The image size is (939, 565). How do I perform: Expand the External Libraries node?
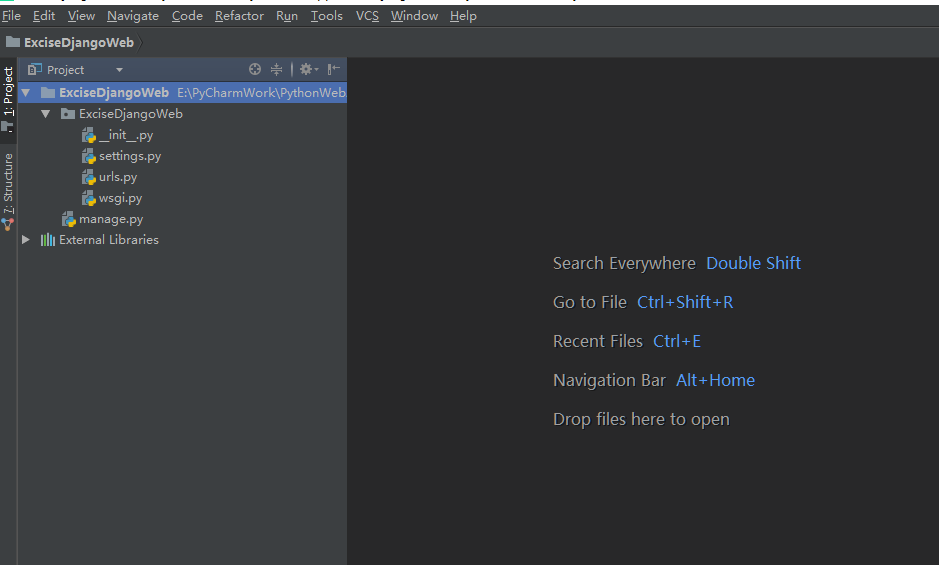[26, 240]
